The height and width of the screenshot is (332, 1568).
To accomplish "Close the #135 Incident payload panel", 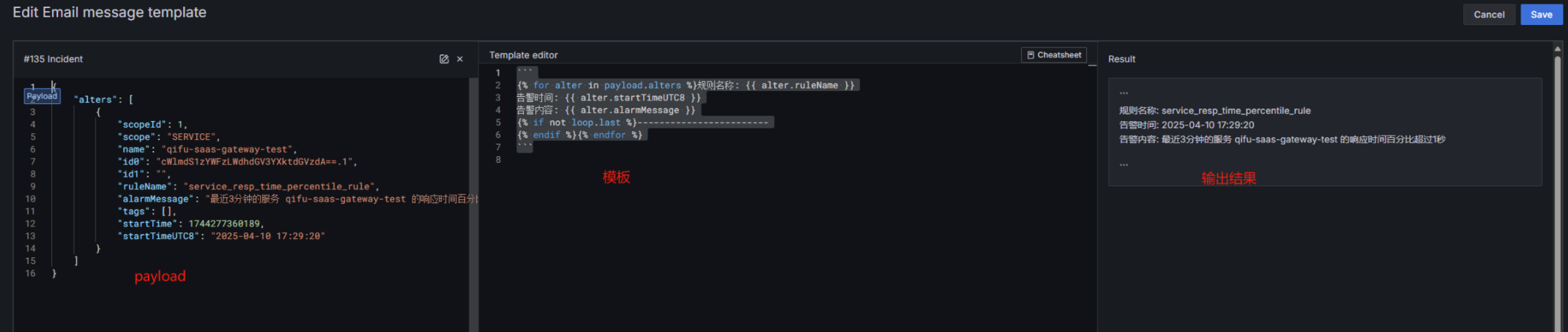I will pyautogui.click(x=460, y=59).
